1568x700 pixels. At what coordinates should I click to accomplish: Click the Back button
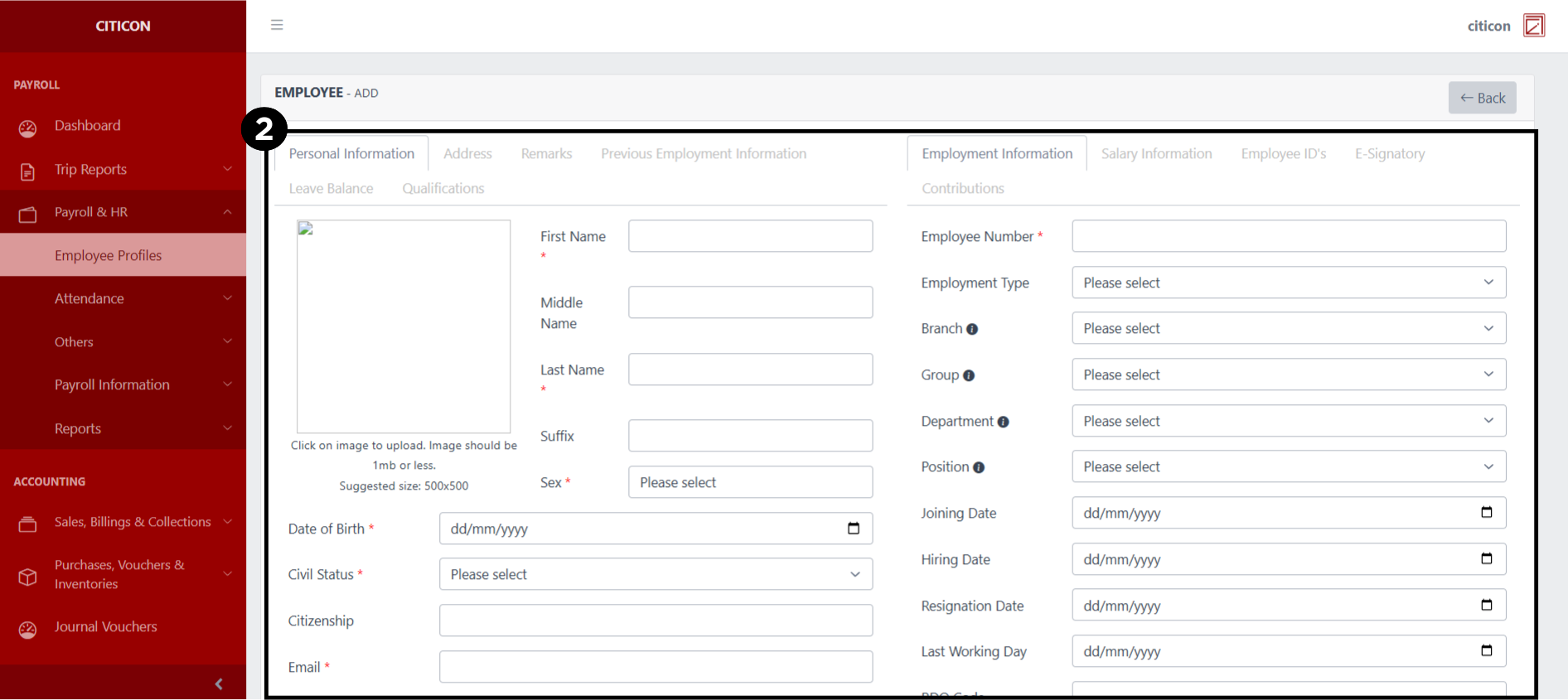click(x=1482, y=98)
